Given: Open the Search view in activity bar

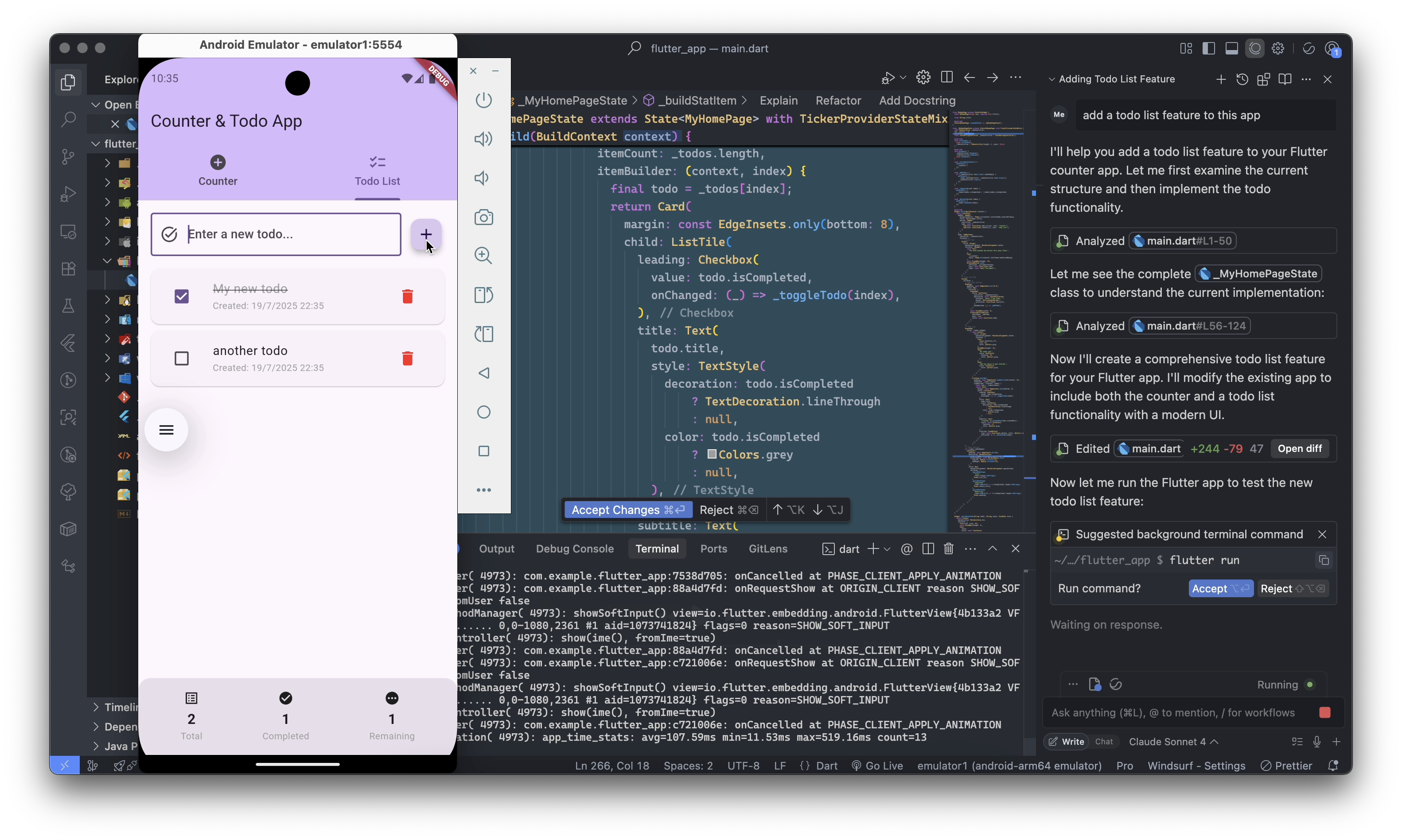Looking at the screenshot, I should [68, 119].
